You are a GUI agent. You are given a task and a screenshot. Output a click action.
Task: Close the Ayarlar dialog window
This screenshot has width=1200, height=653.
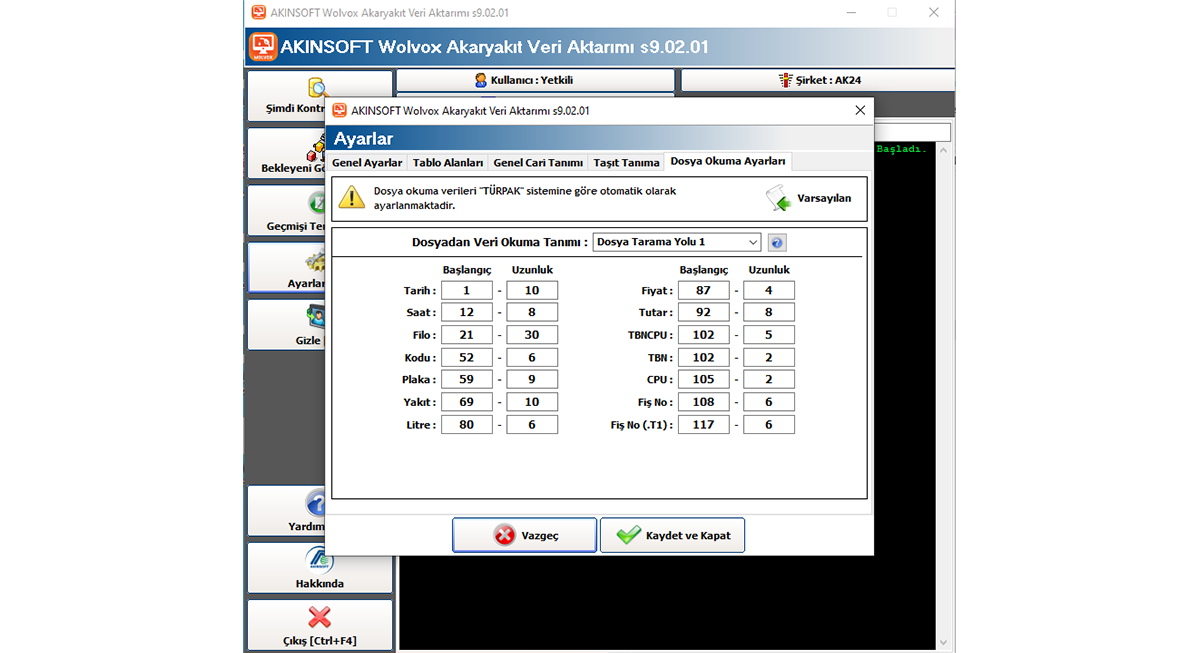tap(860, 111)
